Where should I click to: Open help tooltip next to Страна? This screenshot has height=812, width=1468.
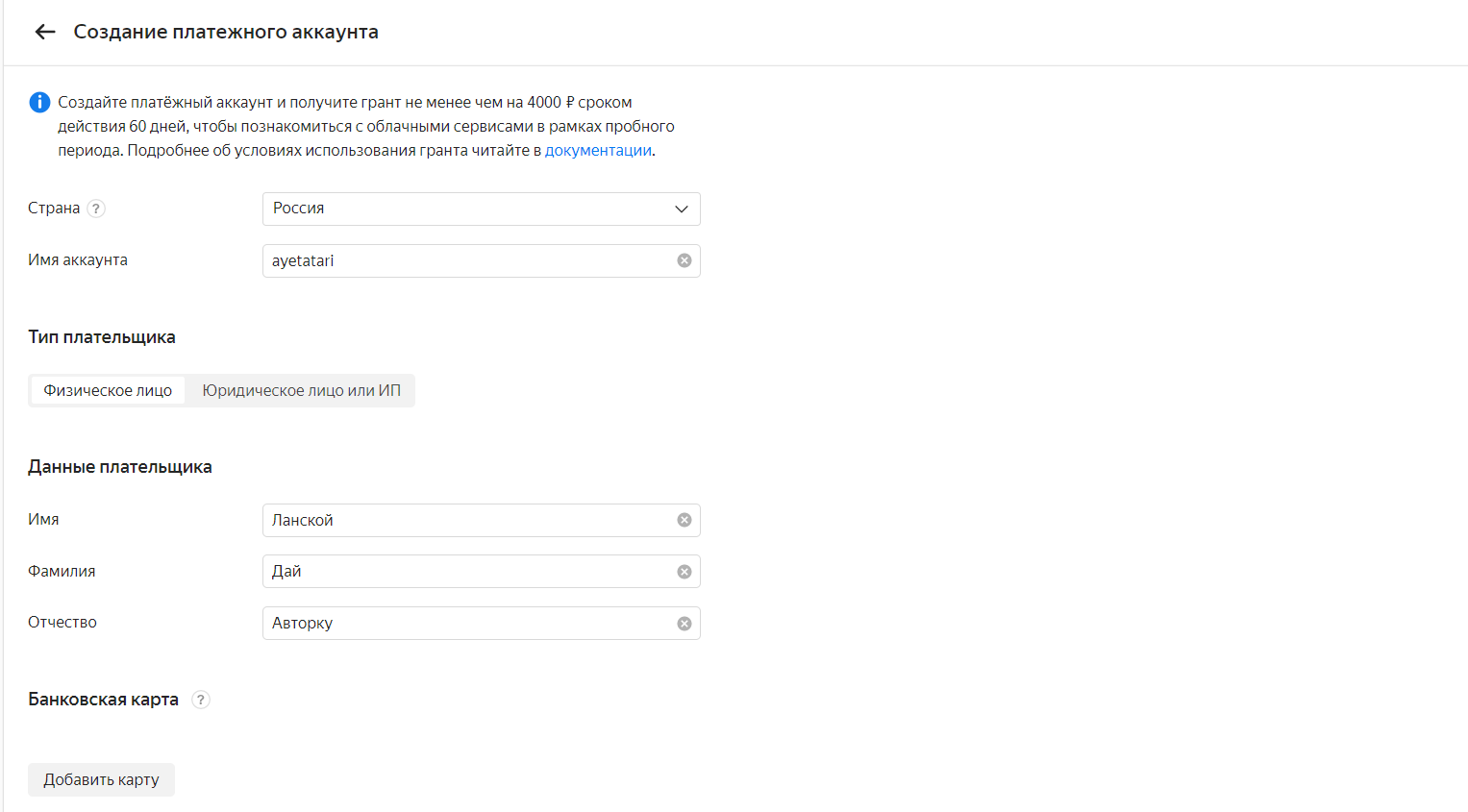96,209
